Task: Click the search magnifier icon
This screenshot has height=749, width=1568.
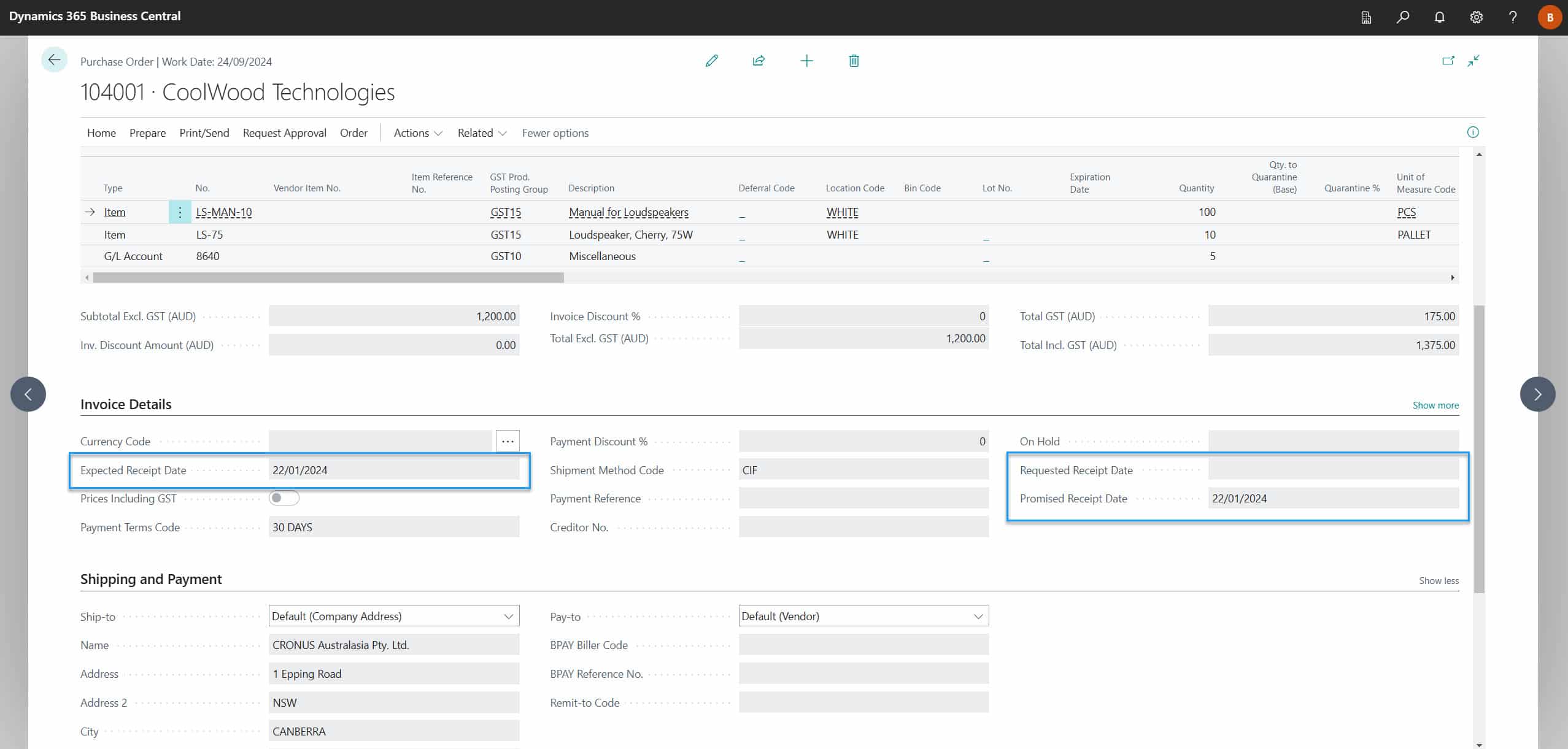Action: (1403, 17)
